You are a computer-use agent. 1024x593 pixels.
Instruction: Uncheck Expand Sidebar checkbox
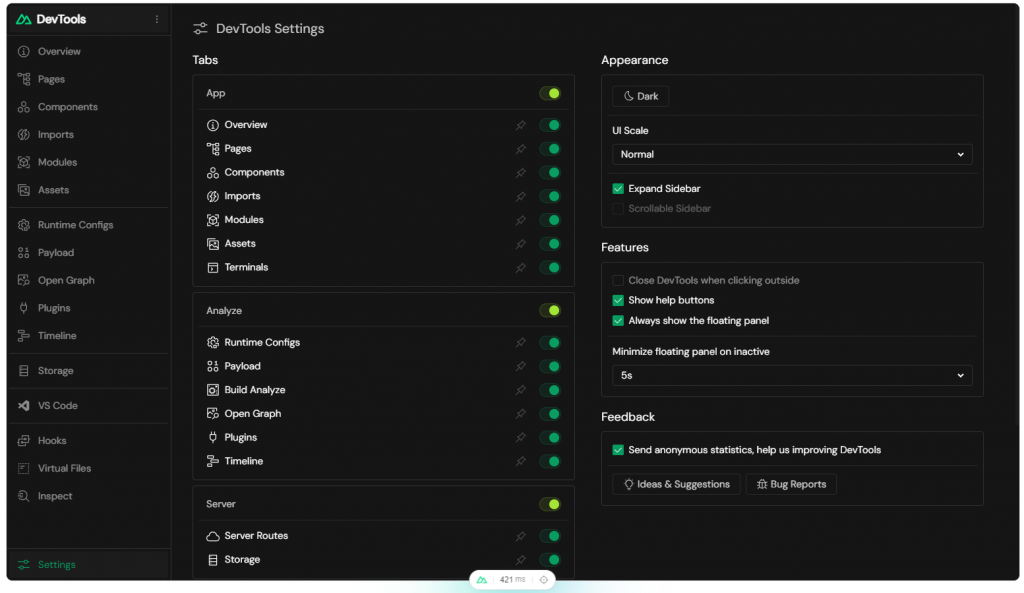[x=618, y=189]
